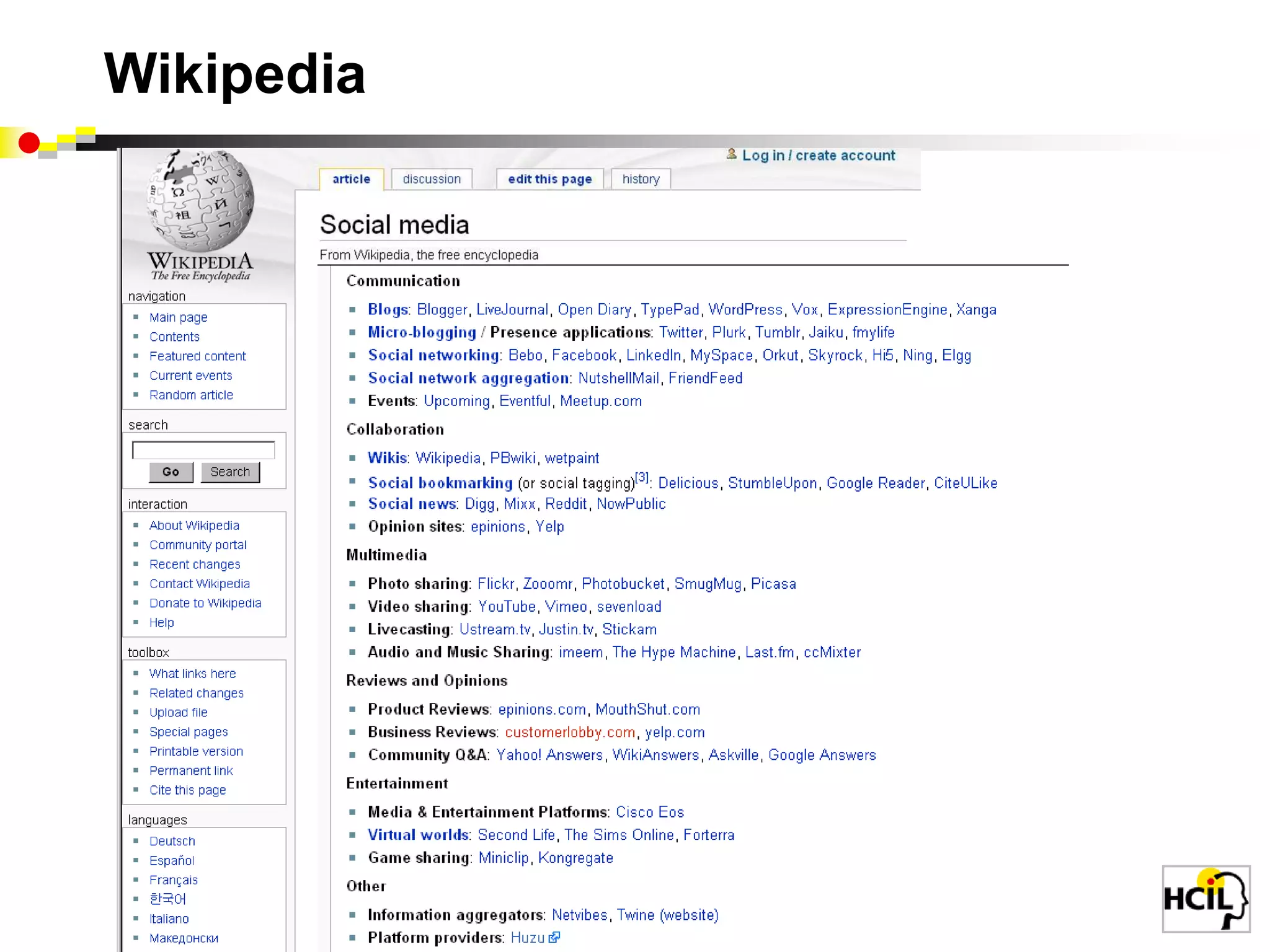Click the HCIL logo image
The width and height of the screenshot is (1270, 952).
tap(1206, 899)
